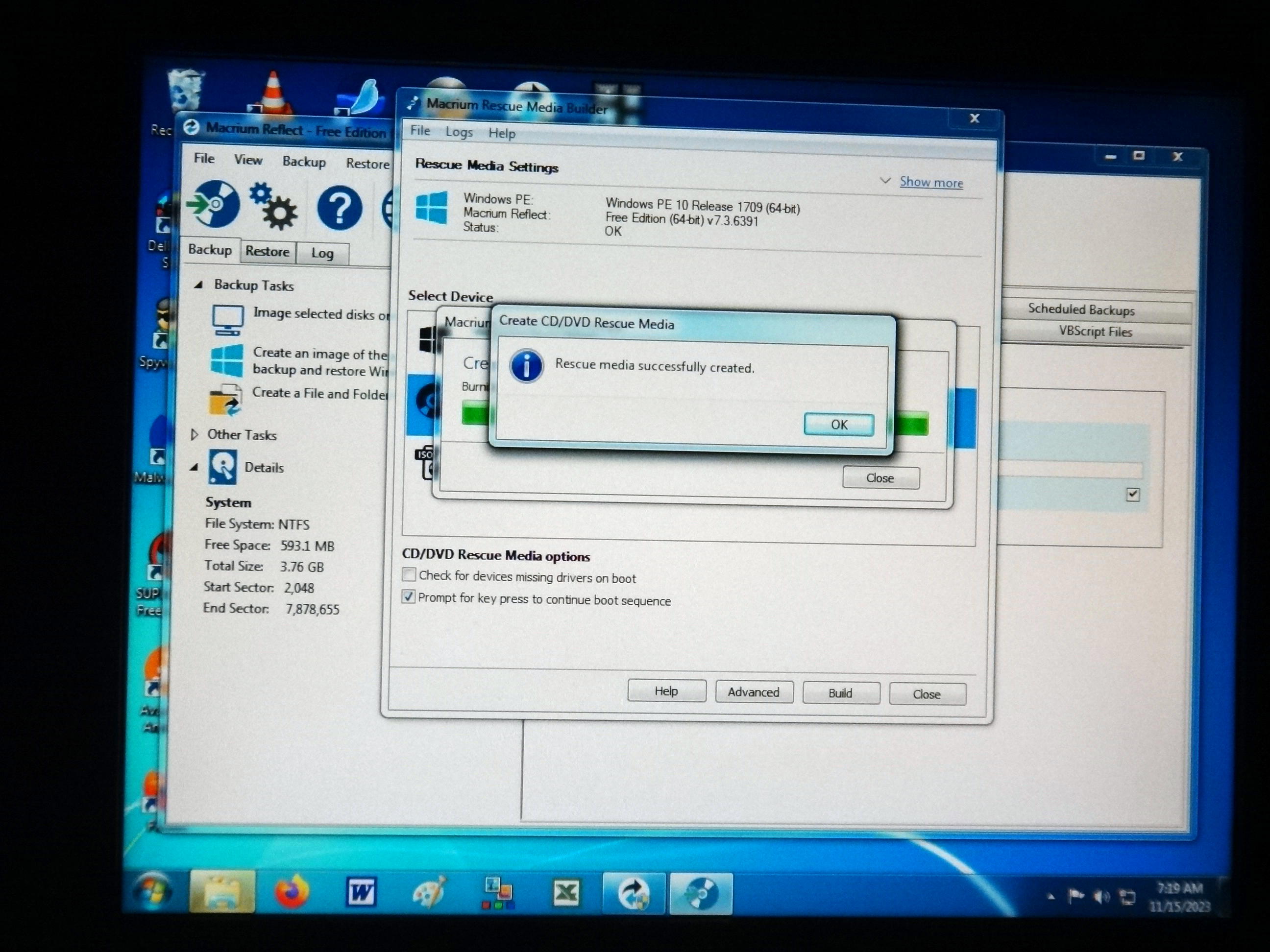Open Recycle Bin desktop icon
Screen dimensions: 1270x952
tap(186, 91)
